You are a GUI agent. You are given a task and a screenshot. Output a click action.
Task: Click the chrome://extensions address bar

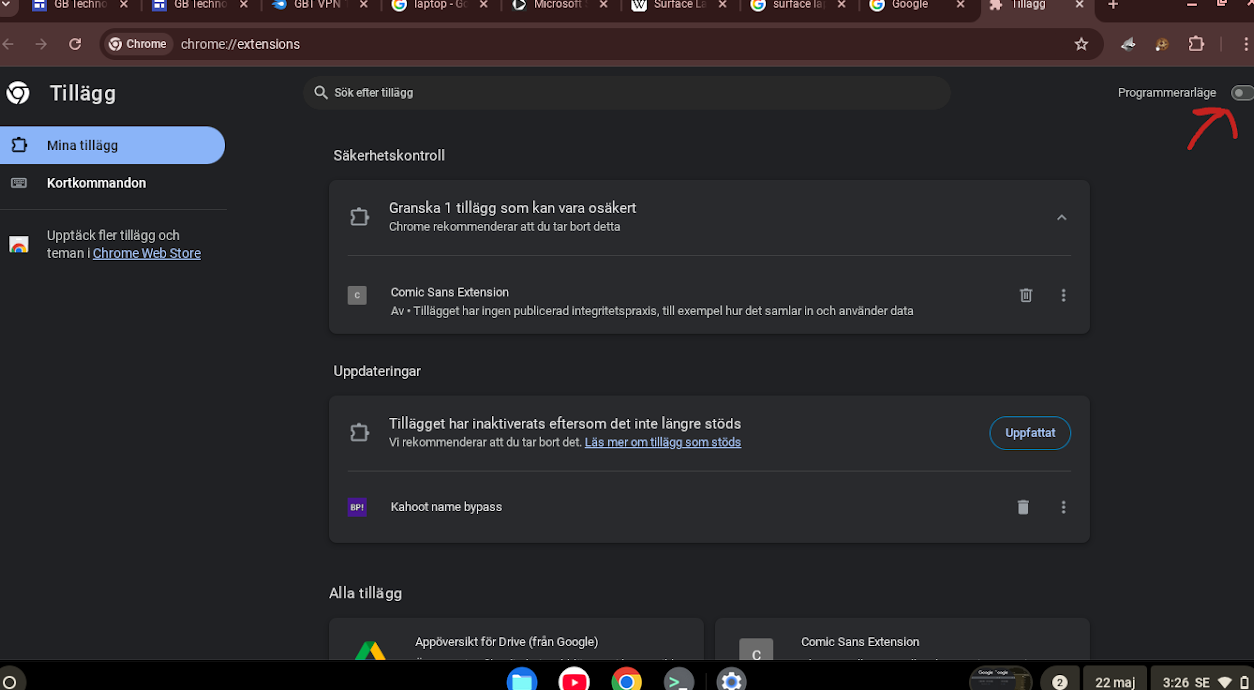point(600,44)
